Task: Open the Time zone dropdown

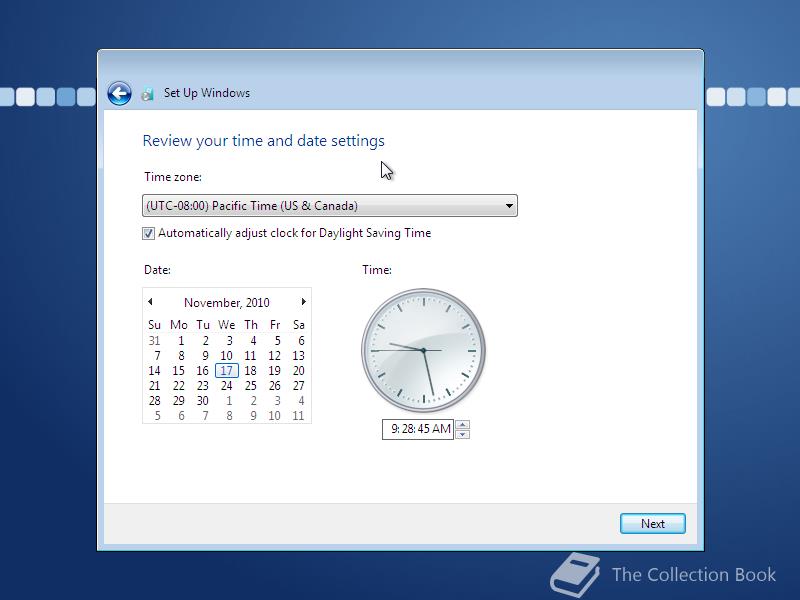Action: click(x=330, y=205)
